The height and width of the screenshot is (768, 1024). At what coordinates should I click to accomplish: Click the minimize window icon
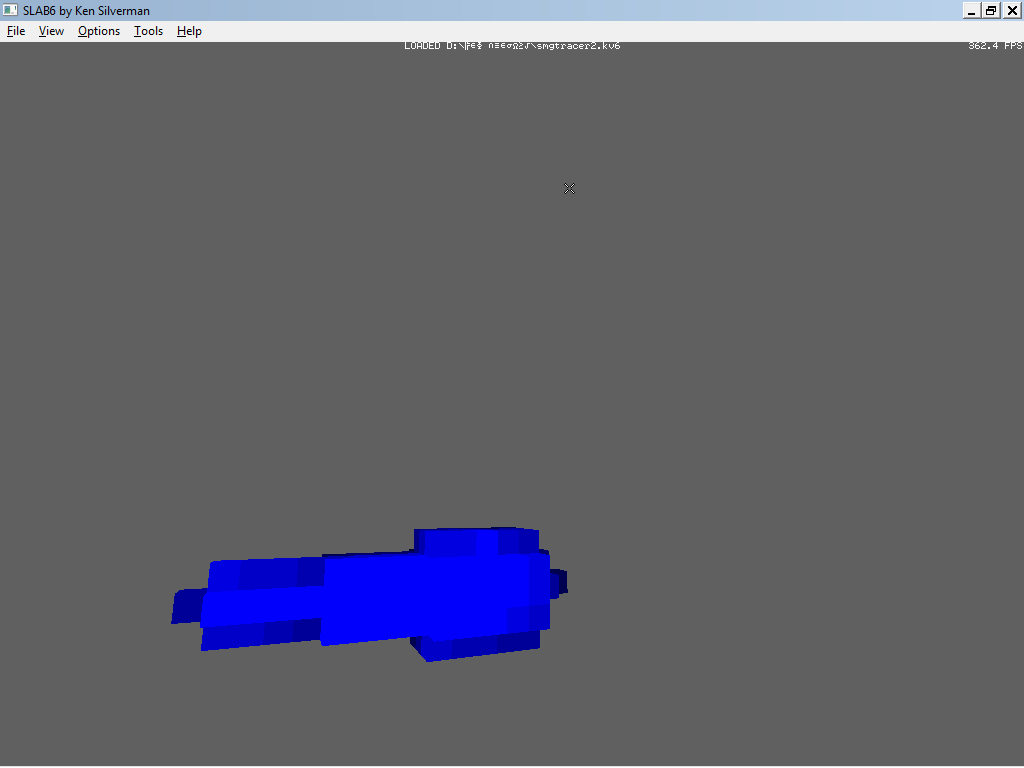click(971, 10)
